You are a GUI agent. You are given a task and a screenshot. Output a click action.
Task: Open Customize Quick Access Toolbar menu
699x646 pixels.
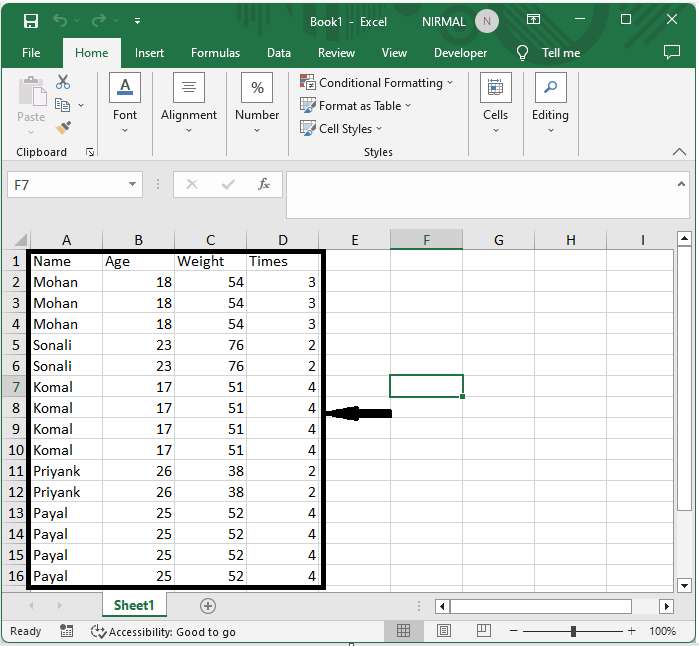138,21
